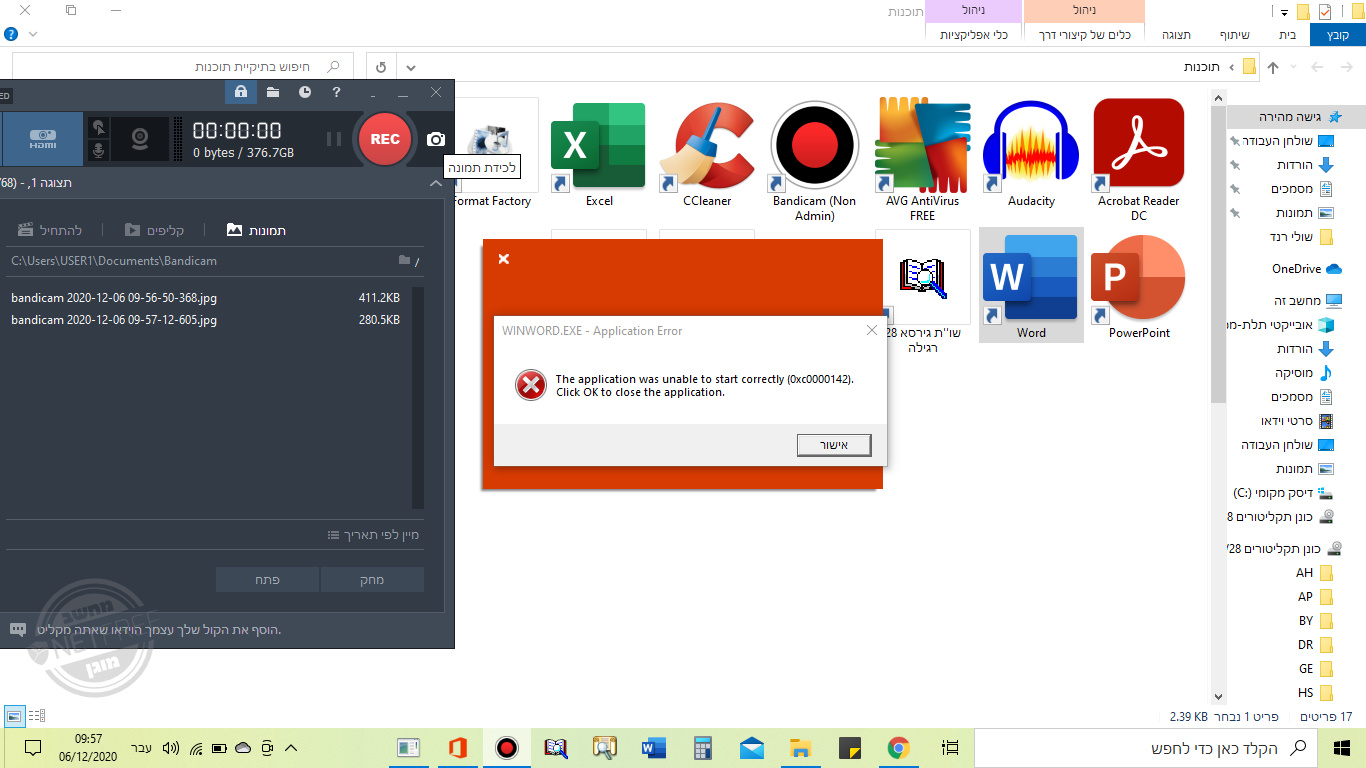Open the שיתוף (Share) ribbon tab

(1234, 35)
